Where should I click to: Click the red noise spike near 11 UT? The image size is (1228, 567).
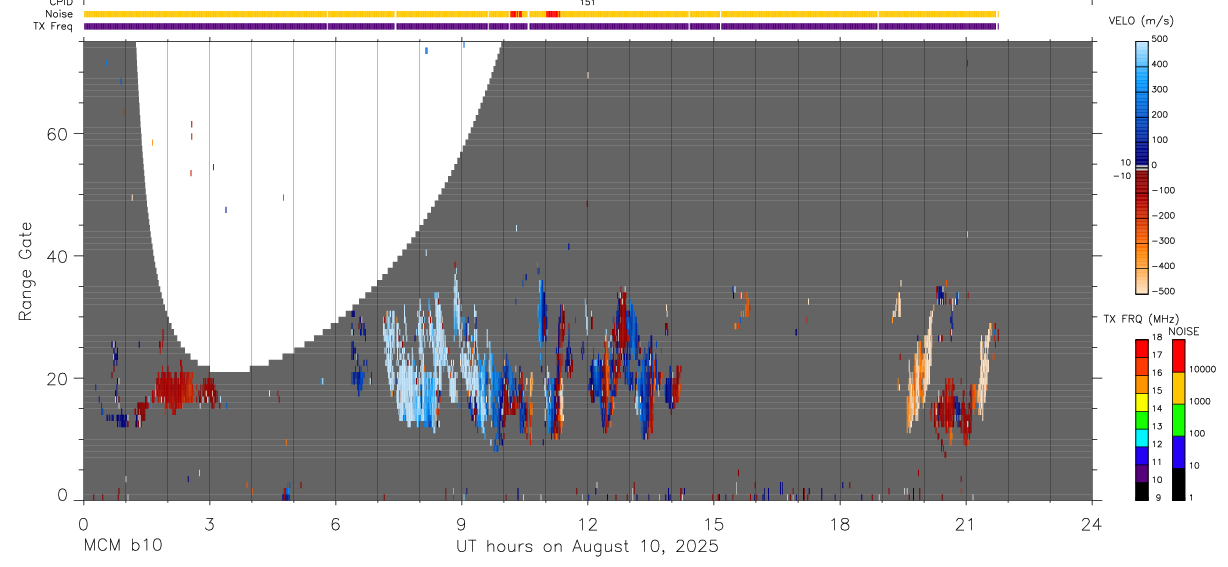coord(552,14)
